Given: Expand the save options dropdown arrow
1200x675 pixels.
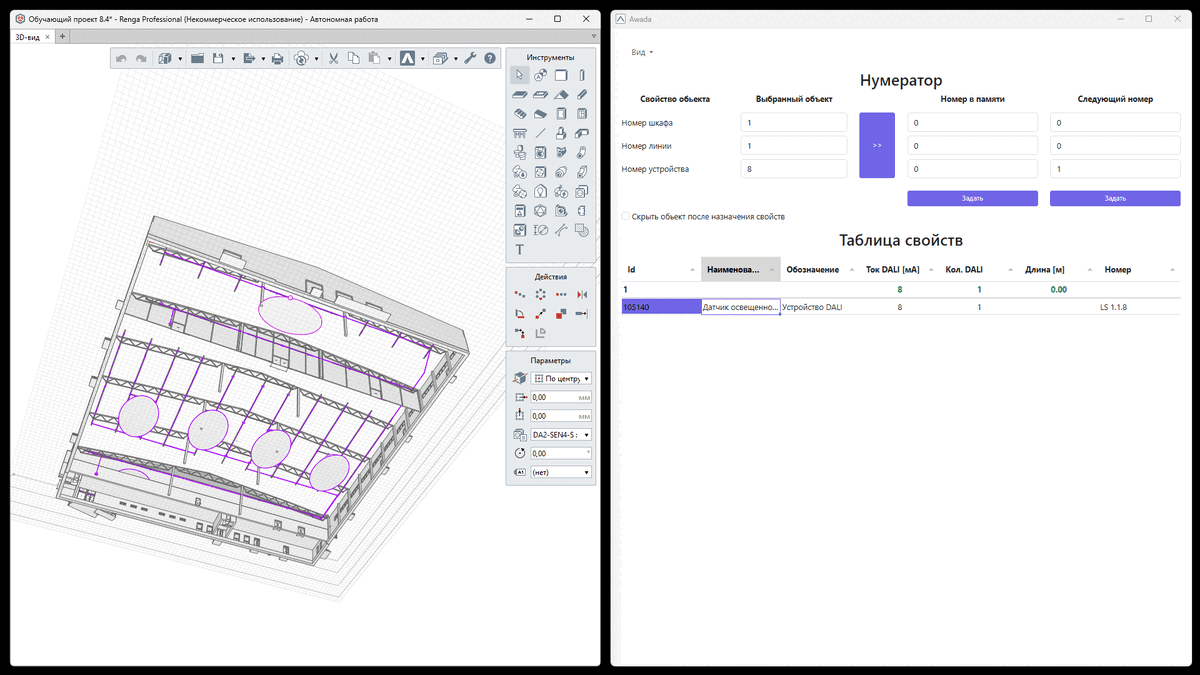Looking at the screenshot, I should point(233,59).
